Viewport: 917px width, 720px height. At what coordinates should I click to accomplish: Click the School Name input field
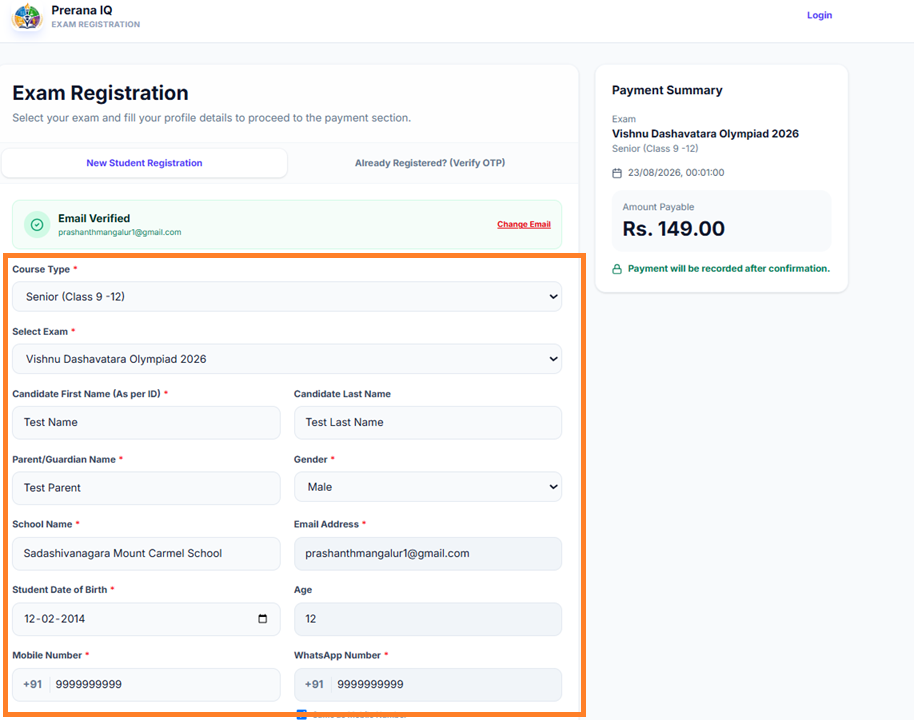[146, 553]
